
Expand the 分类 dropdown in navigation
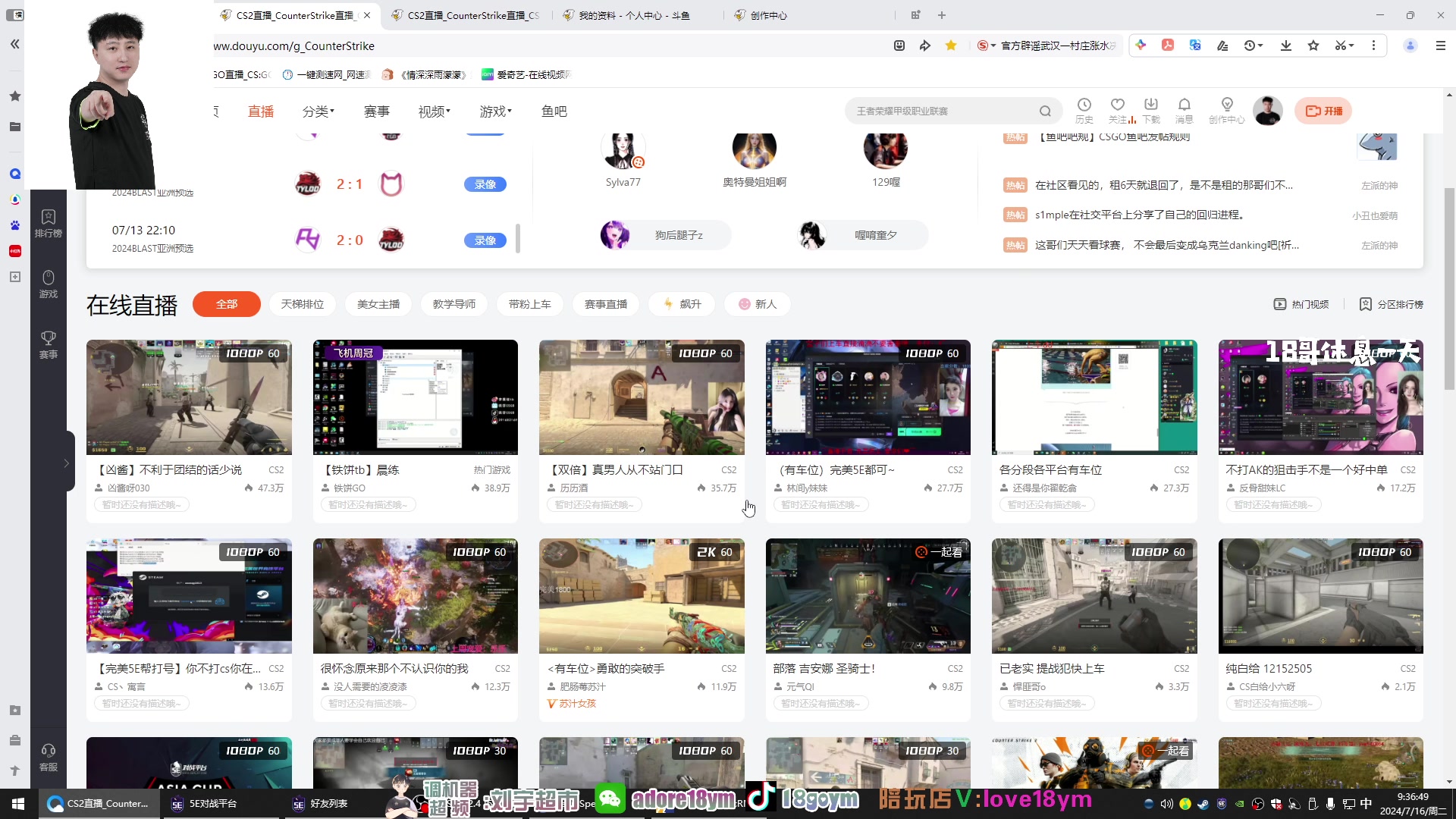tap(318, 111)
